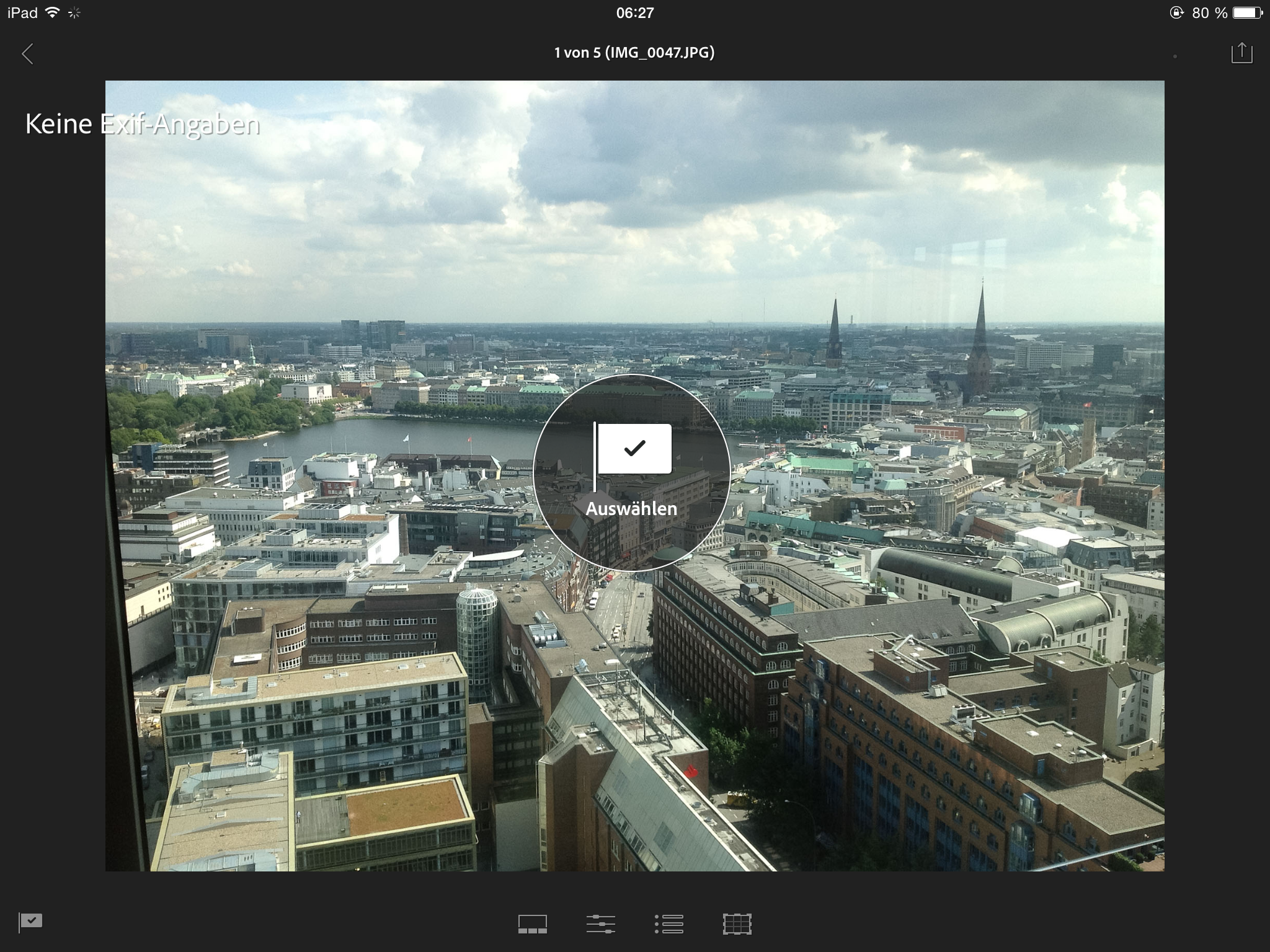
Task: Tap the Keine Exif-Angaben info overlay
Action: tap(142, 125)
